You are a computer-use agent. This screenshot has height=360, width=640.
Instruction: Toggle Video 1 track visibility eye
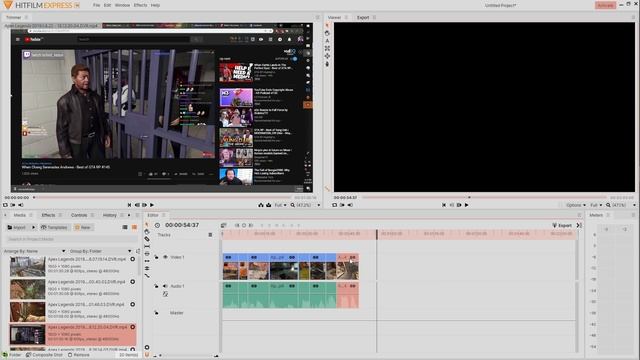(x=165, y=257)
